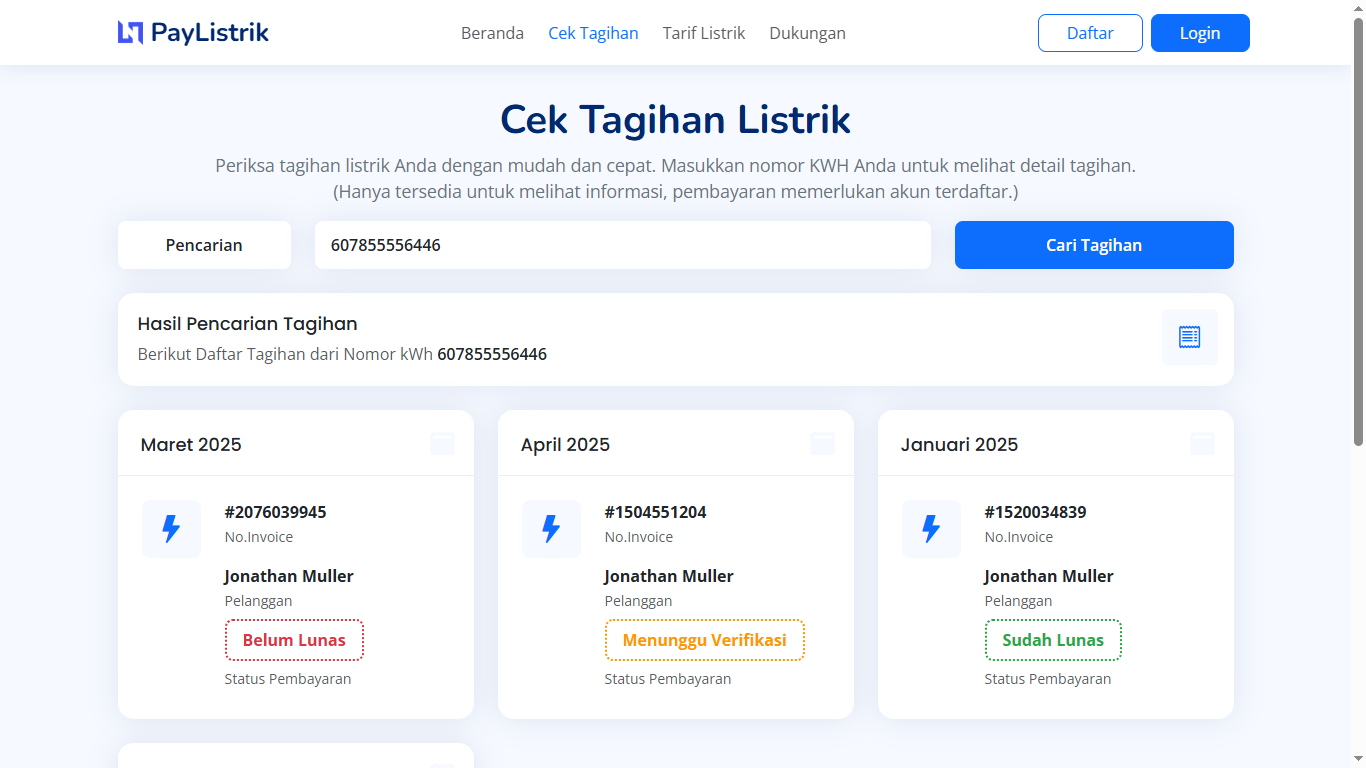This screenshot has height=768, width=1366.
Task: Click the Menunggu Verifikasi status badge
Action: [x=705, y=640]
